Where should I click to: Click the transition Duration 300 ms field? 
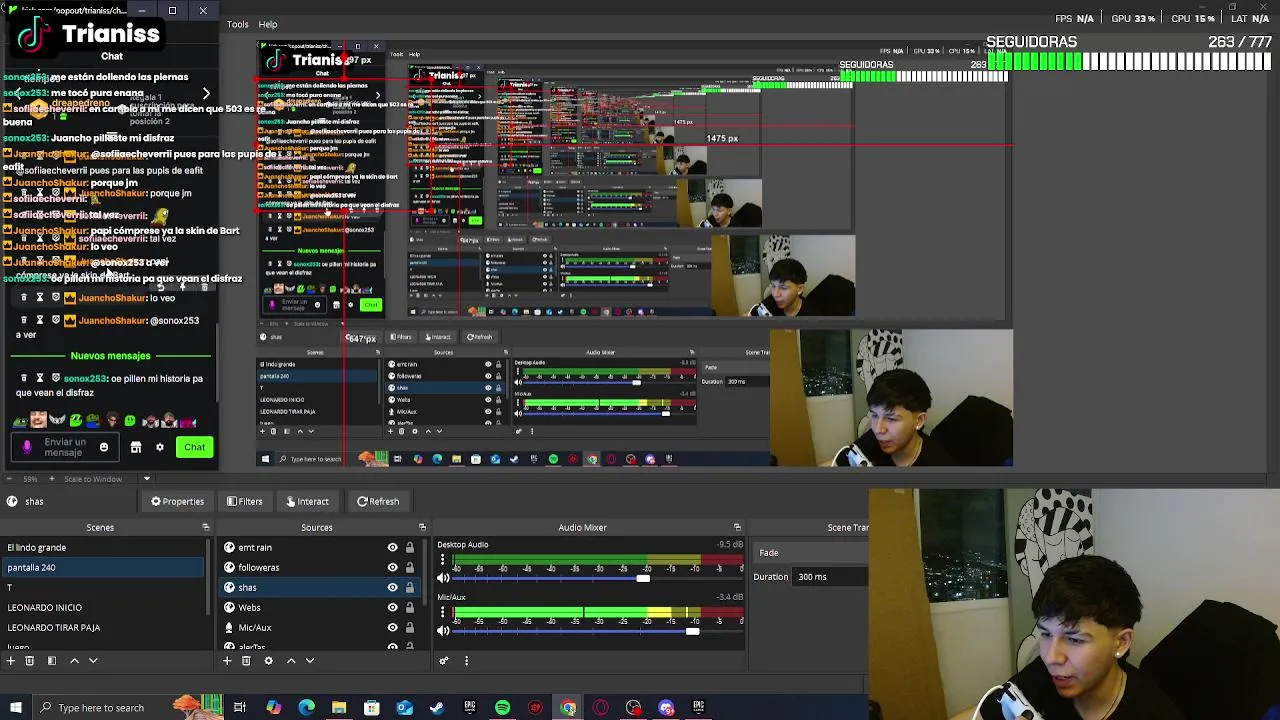tap(832, 576)
